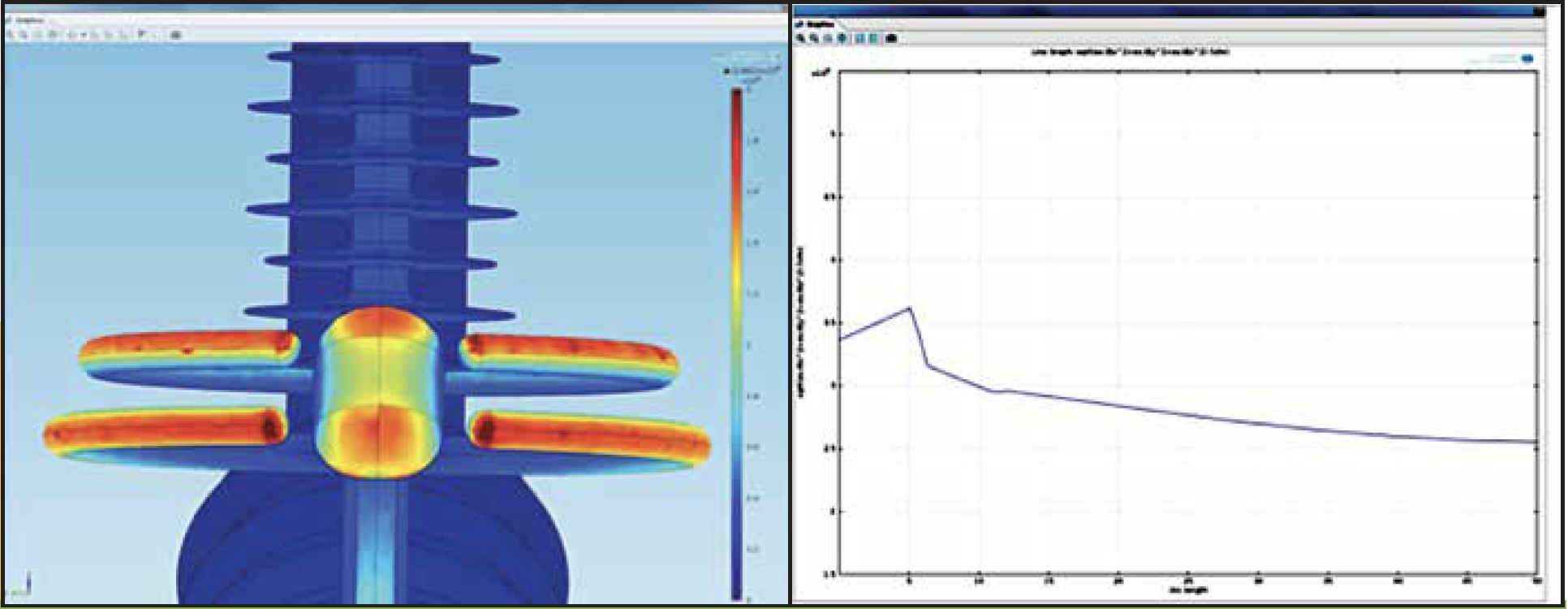Click Zoom Out in the line graph toolbar
The image size is (1568, 609).
814,38
